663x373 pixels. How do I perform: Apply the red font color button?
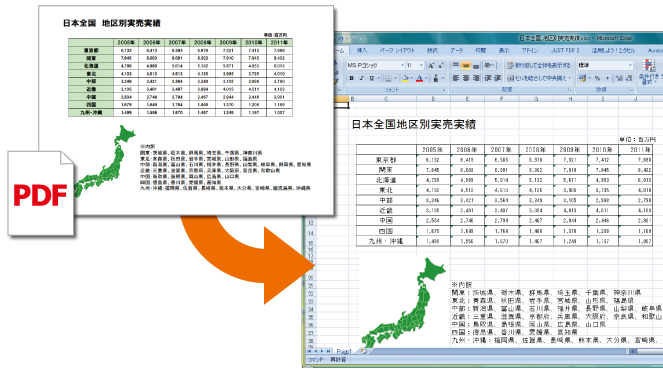point(419,78)
